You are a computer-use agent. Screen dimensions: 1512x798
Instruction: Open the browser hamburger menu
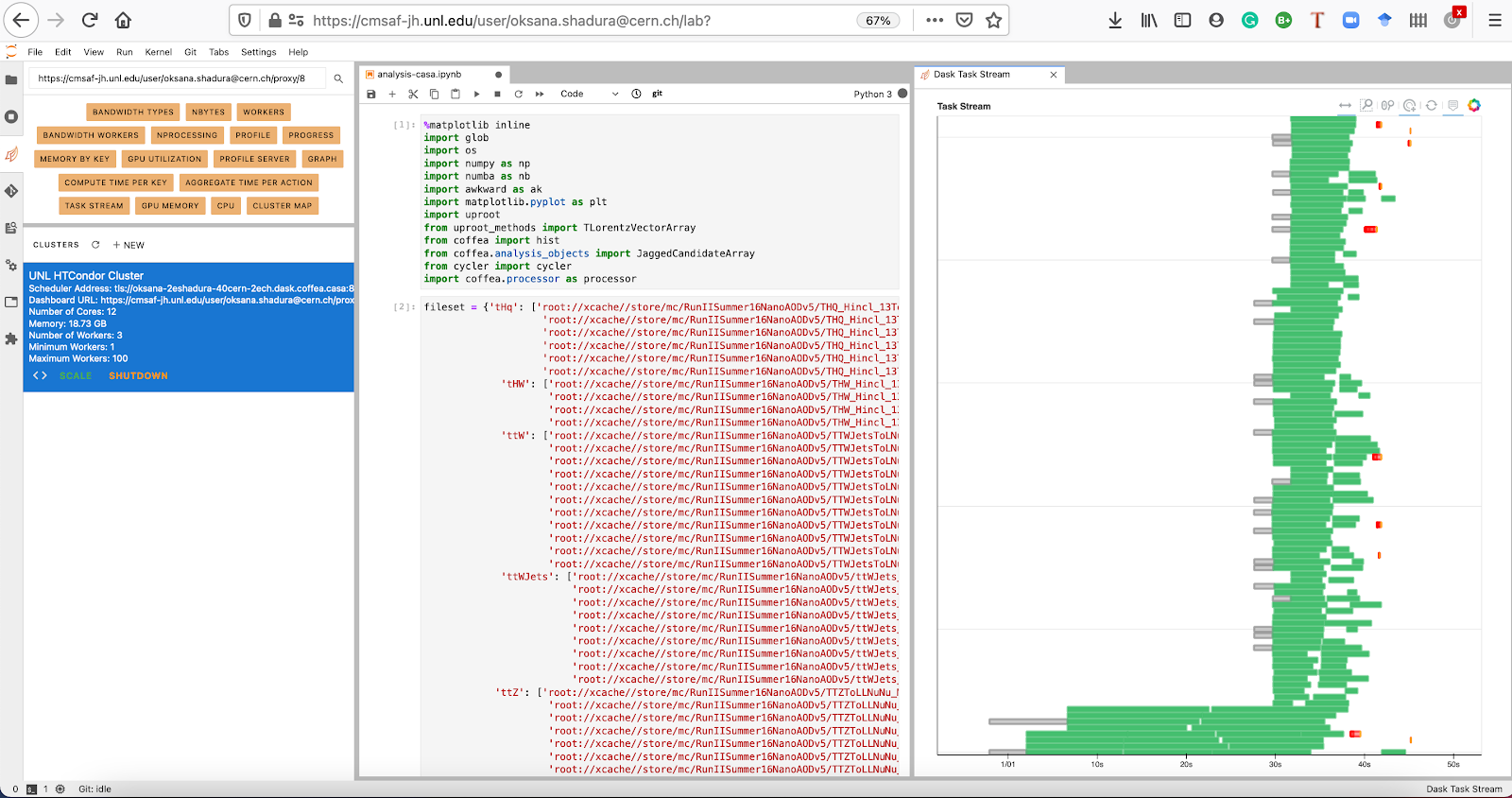coord(1494,20)
